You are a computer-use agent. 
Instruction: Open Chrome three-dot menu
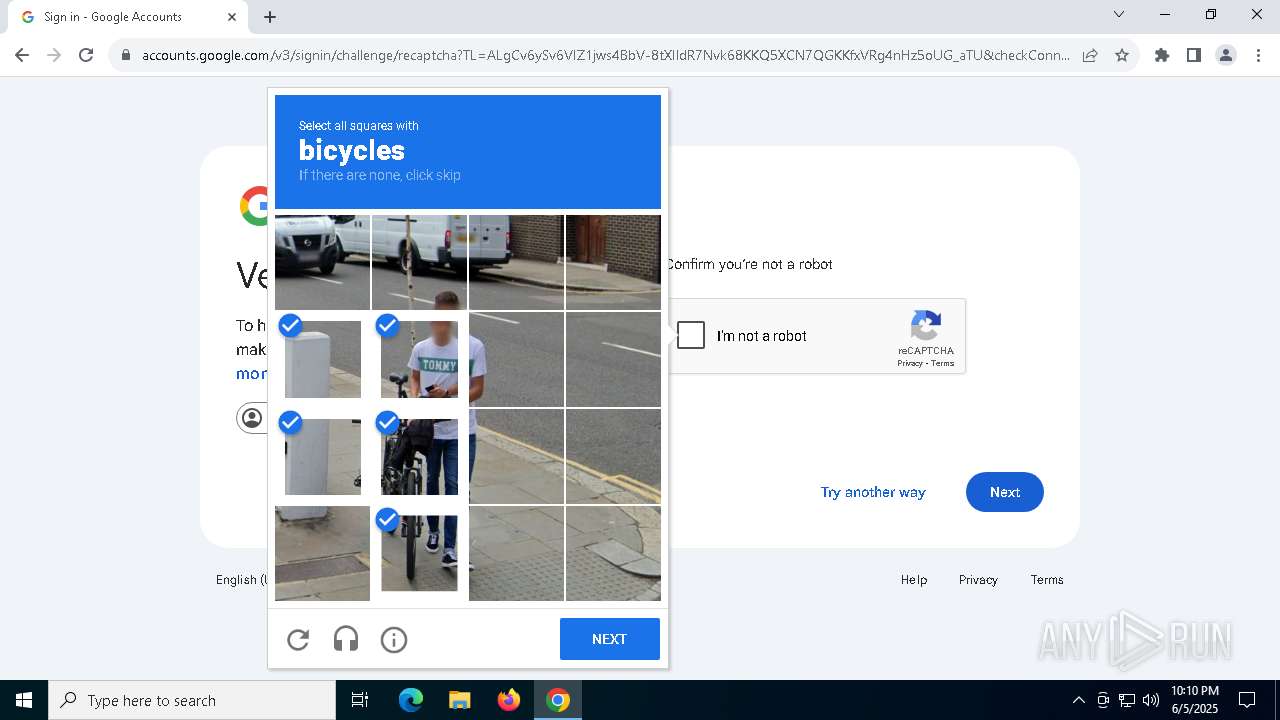[x=1258, y=55]
